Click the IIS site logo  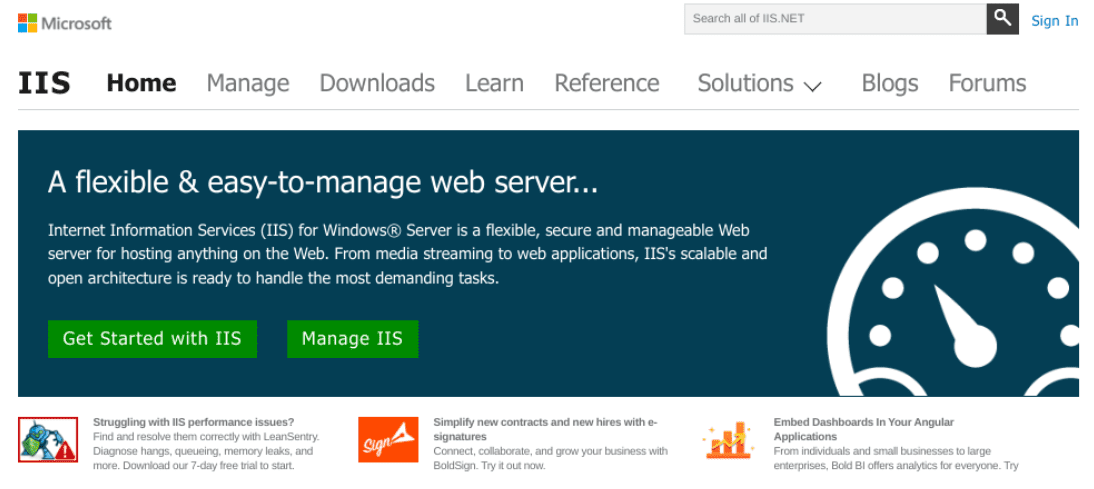pos(44,83)
